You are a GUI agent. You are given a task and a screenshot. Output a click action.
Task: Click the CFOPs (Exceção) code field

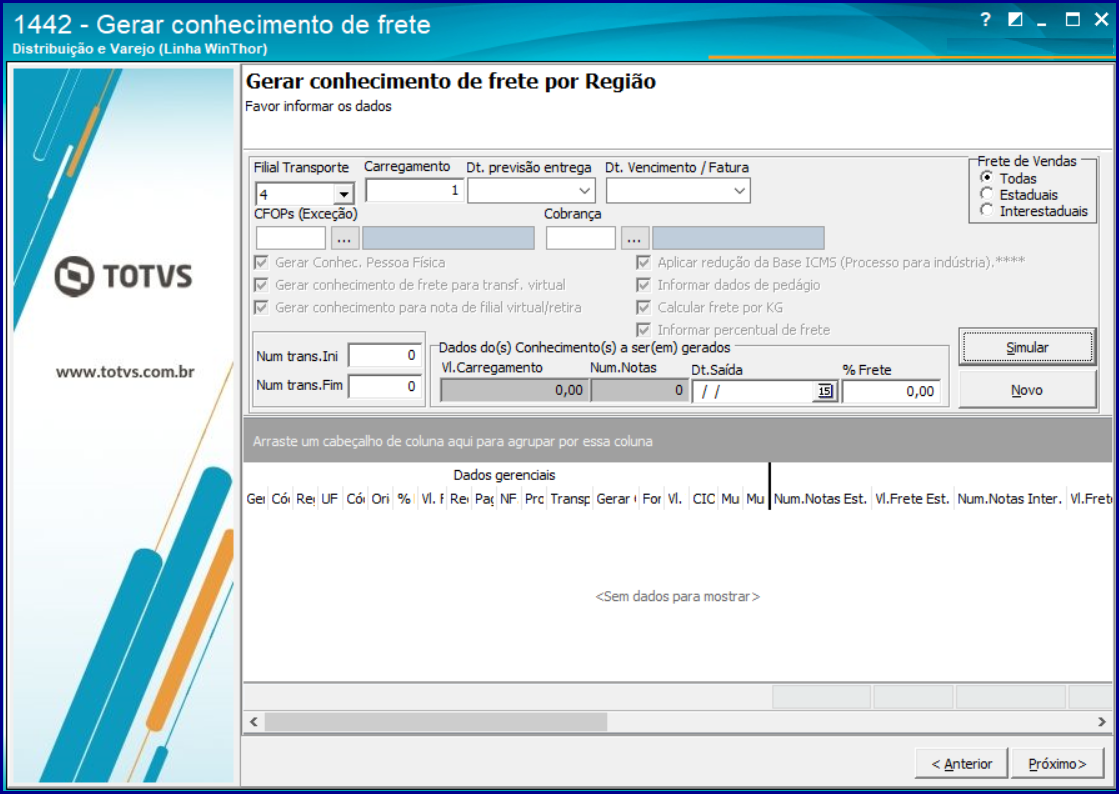point(290,238)
